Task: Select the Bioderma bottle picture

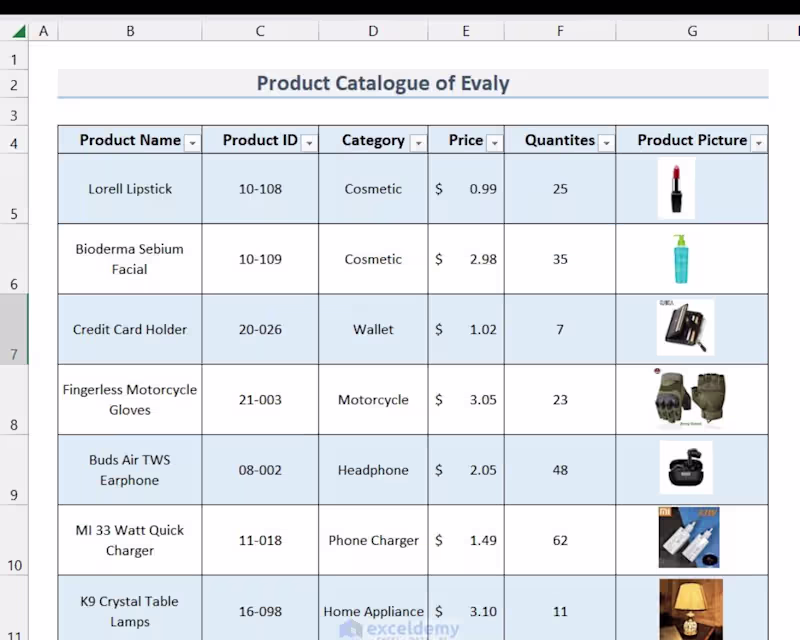Action: (x=681, y=259)
